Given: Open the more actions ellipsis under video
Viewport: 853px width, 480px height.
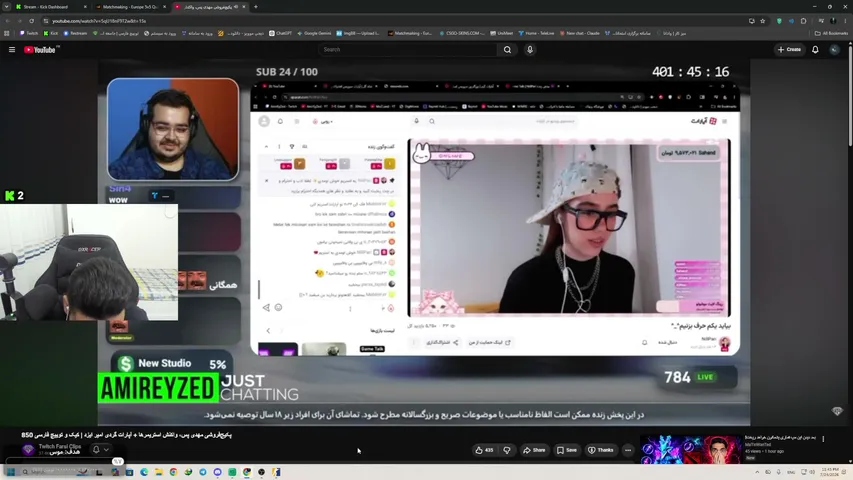Looking at the screenshot, I should [628, 450].
